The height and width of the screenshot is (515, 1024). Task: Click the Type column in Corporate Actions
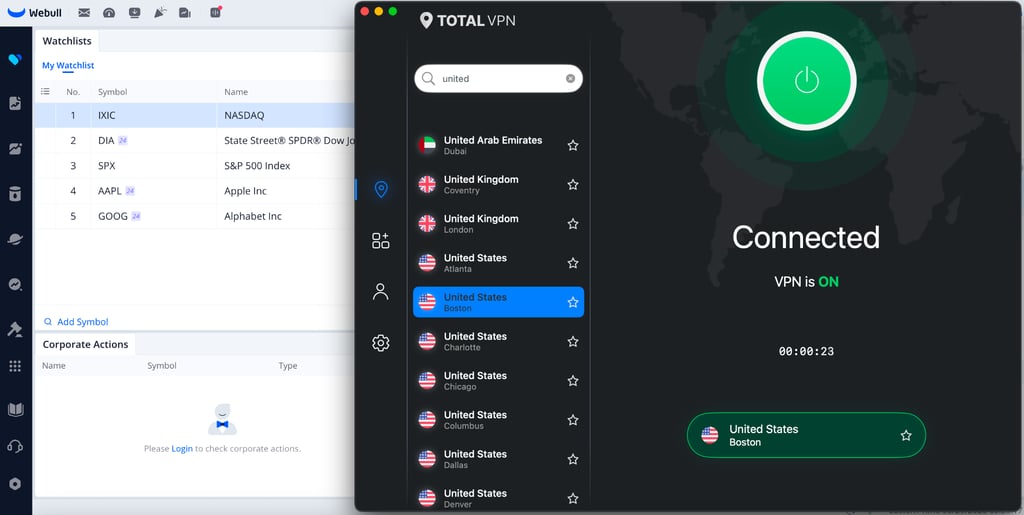tap(288, 366)
